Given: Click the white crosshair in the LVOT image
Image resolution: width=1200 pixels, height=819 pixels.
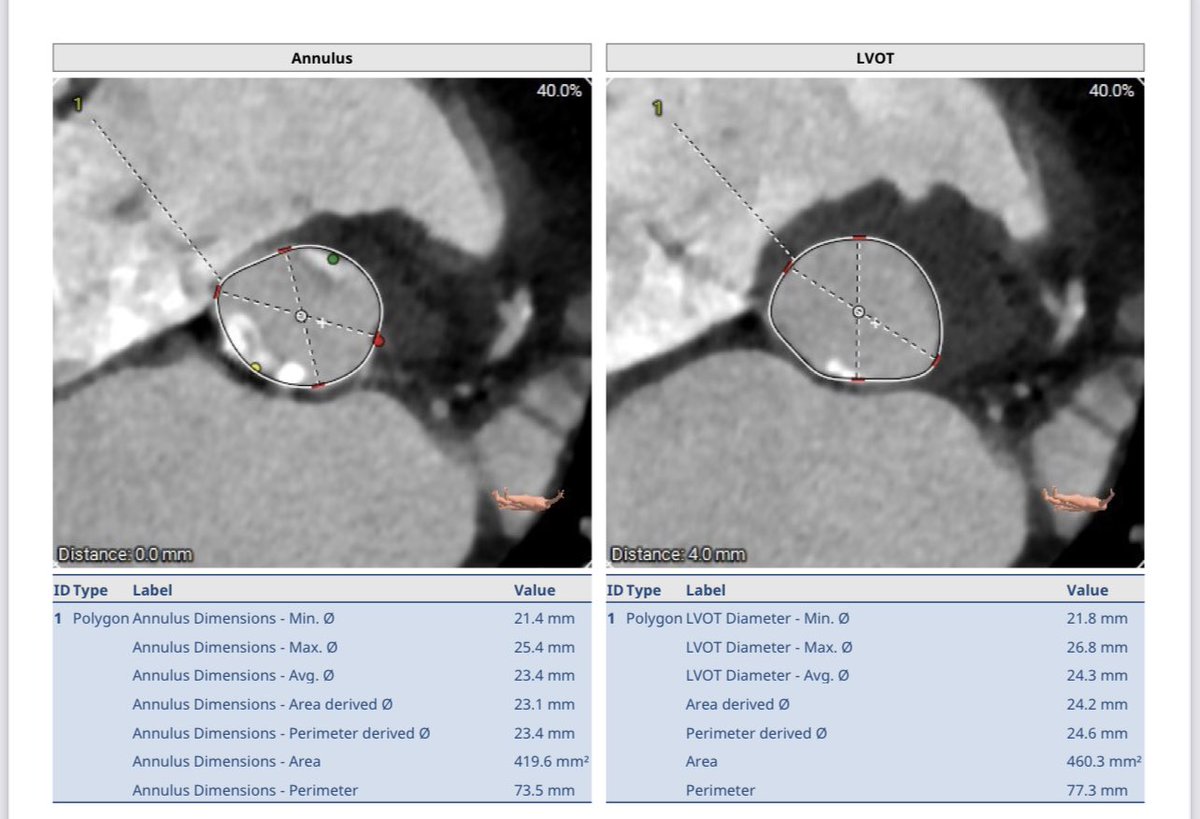Looking at the screenshot, I should click(x=875, y=323).
